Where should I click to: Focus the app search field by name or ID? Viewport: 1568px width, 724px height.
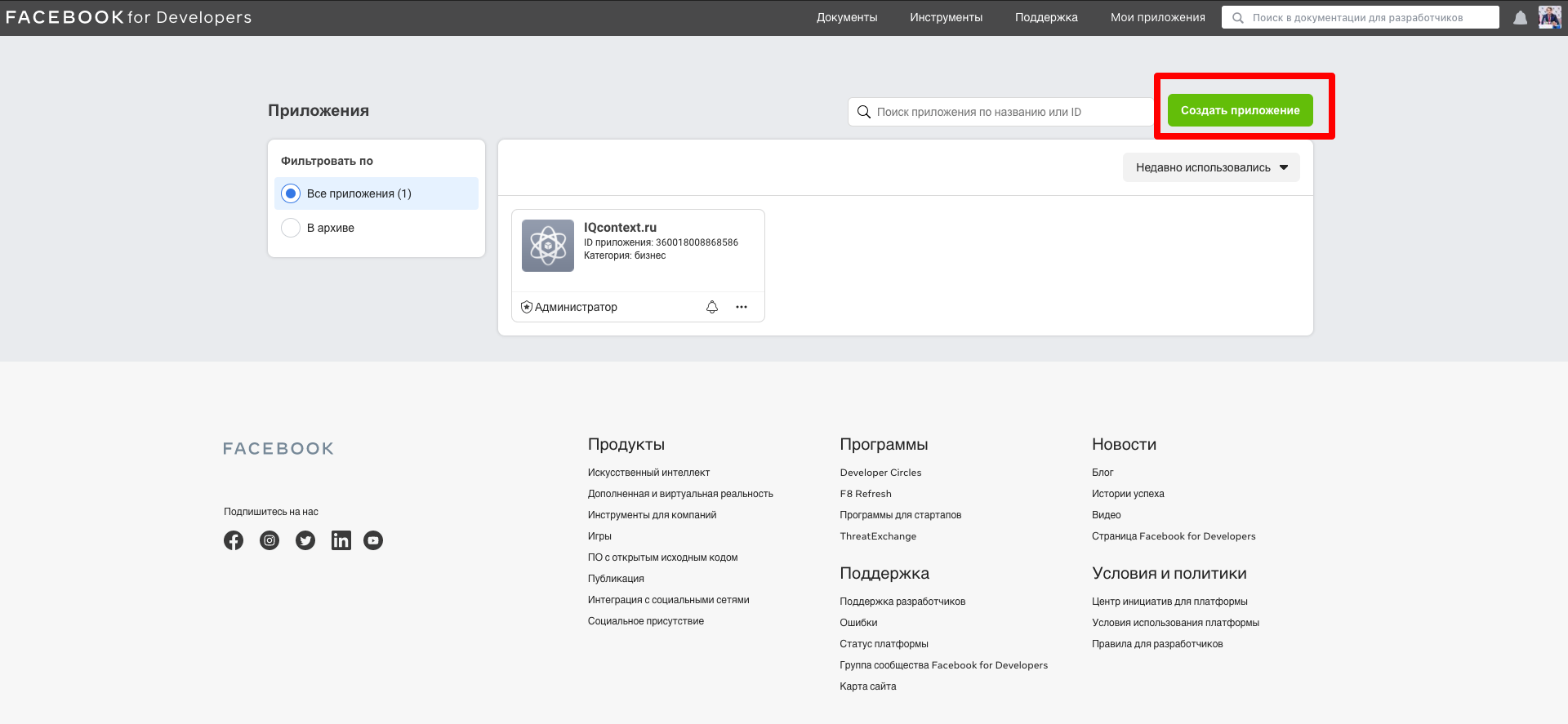click(x=1000, y=112)
